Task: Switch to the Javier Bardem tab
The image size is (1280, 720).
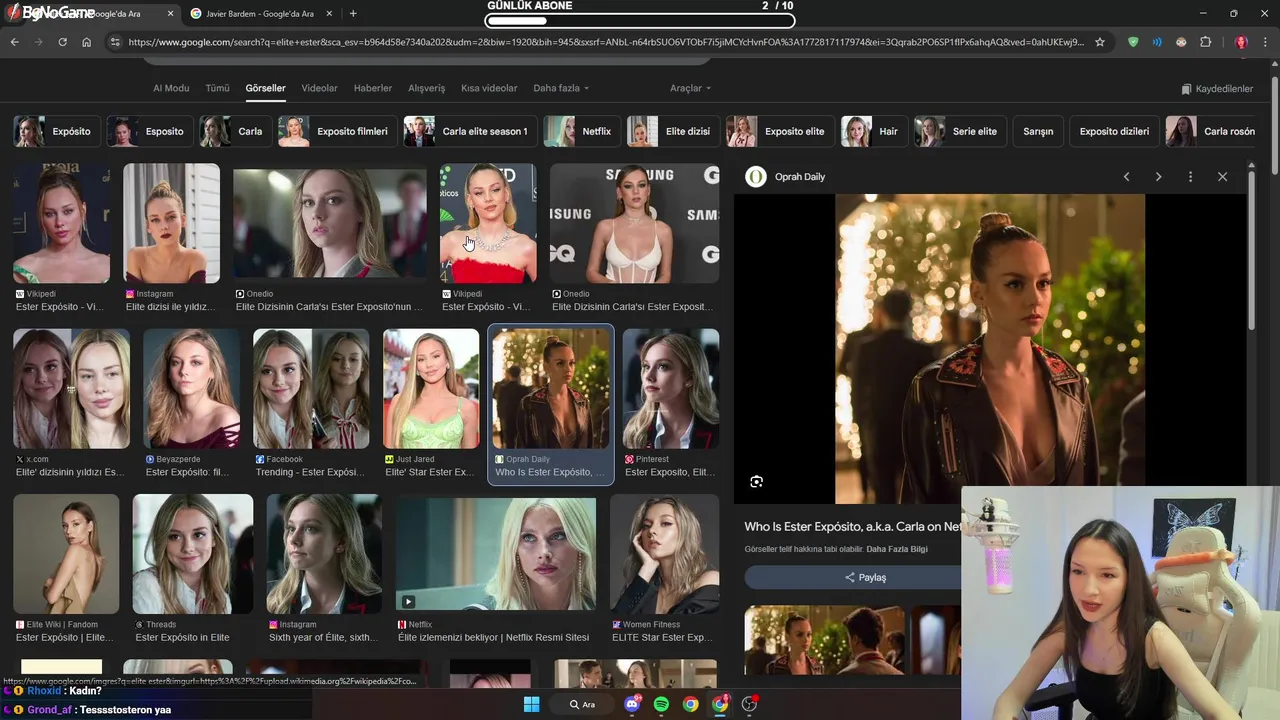Action: point(260,14)
